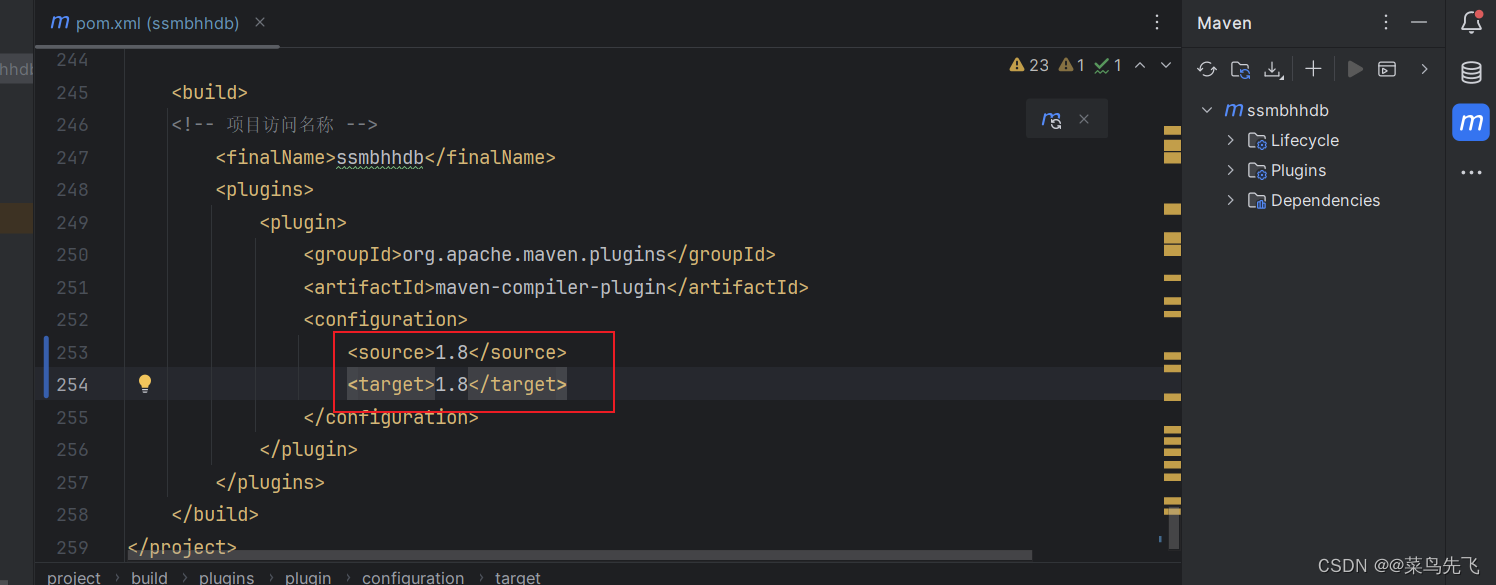
Task: Click <source>1.8</source> line
Action: (x=457, y=352)
